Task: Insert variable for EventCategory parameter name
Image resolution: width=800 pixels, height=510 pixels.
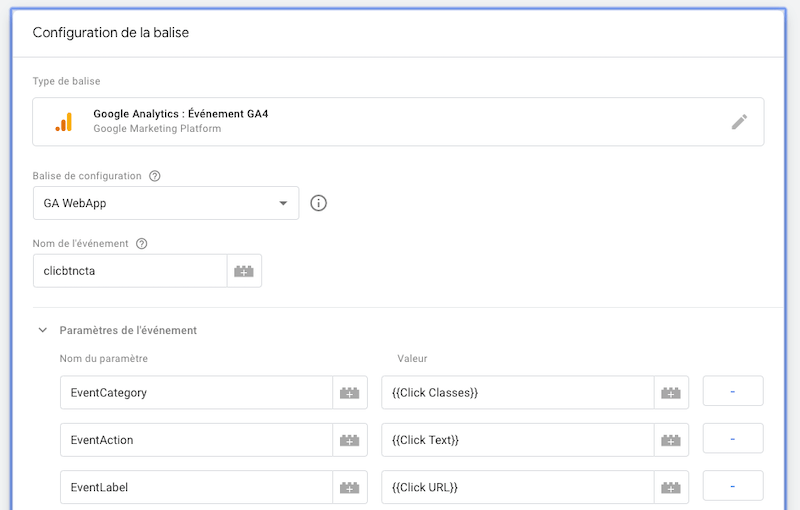Action: pos(349,393)
